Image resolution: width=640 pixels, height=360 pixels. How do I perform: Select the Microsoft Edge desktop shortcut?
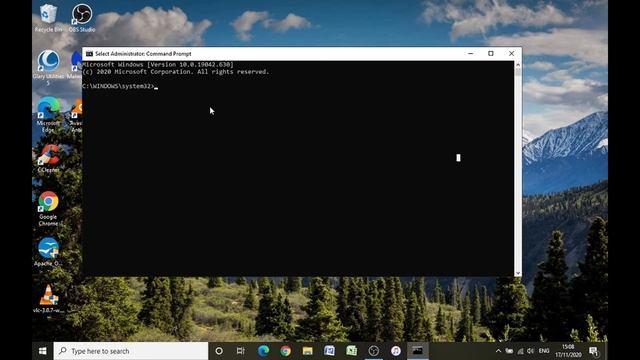pos(48,115)
